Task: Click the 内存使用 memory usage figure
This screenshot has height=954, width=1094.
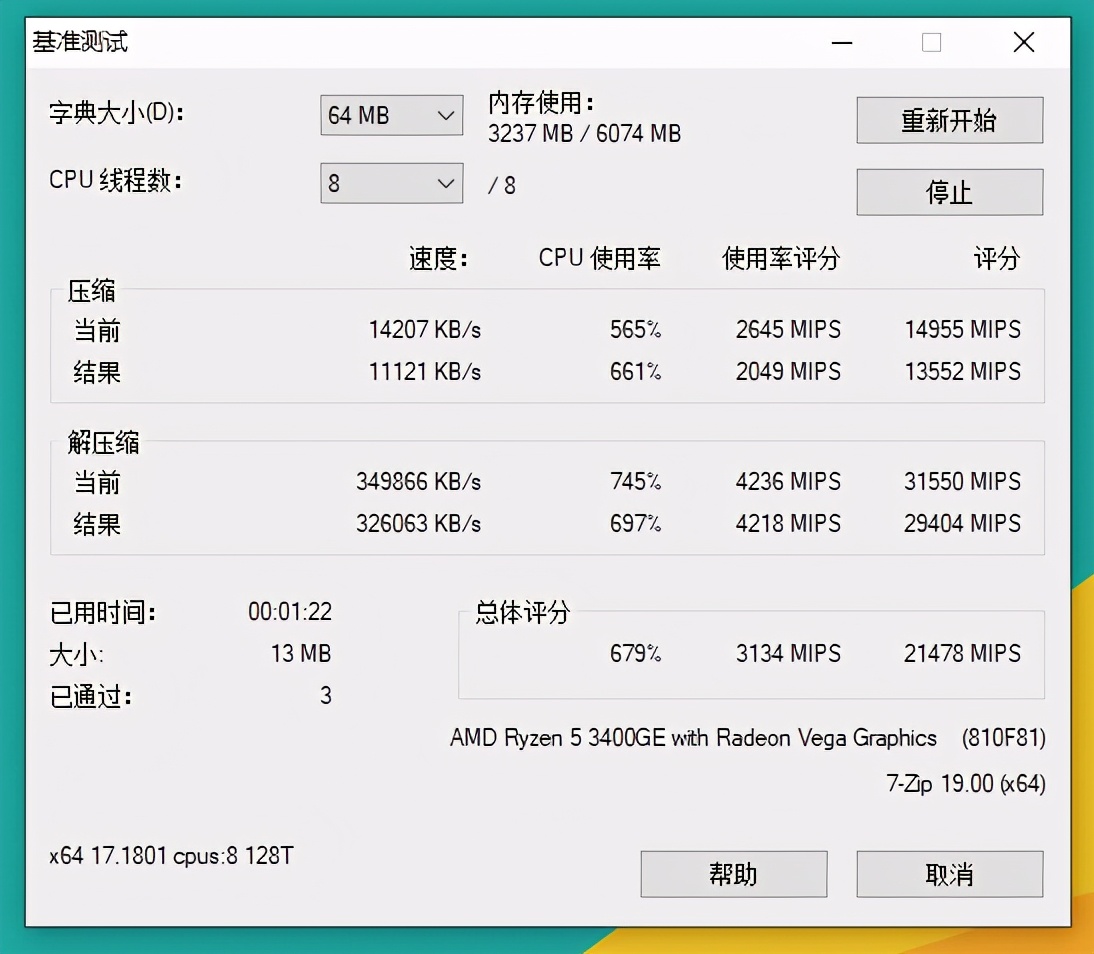Action: pyautogui.click(x=584, y=133)
